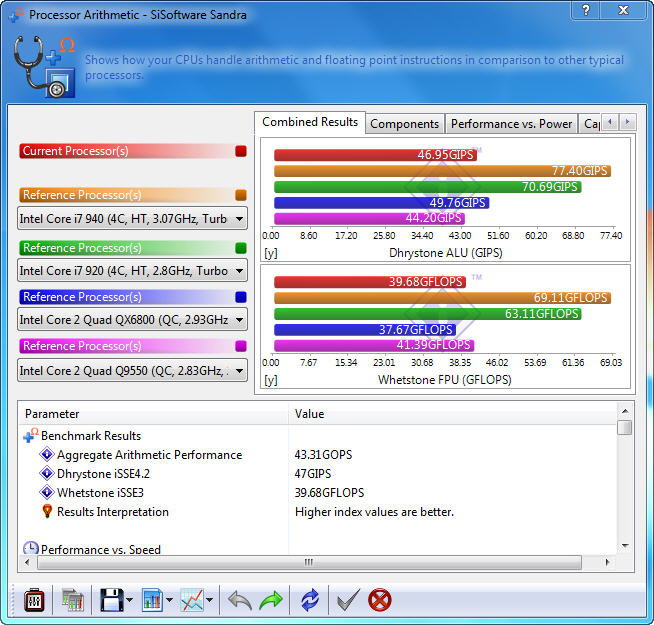Click the Whetstone iSSE3 diamond icon
The height and width of the screenshot is (625, 654).
(47, 492)
